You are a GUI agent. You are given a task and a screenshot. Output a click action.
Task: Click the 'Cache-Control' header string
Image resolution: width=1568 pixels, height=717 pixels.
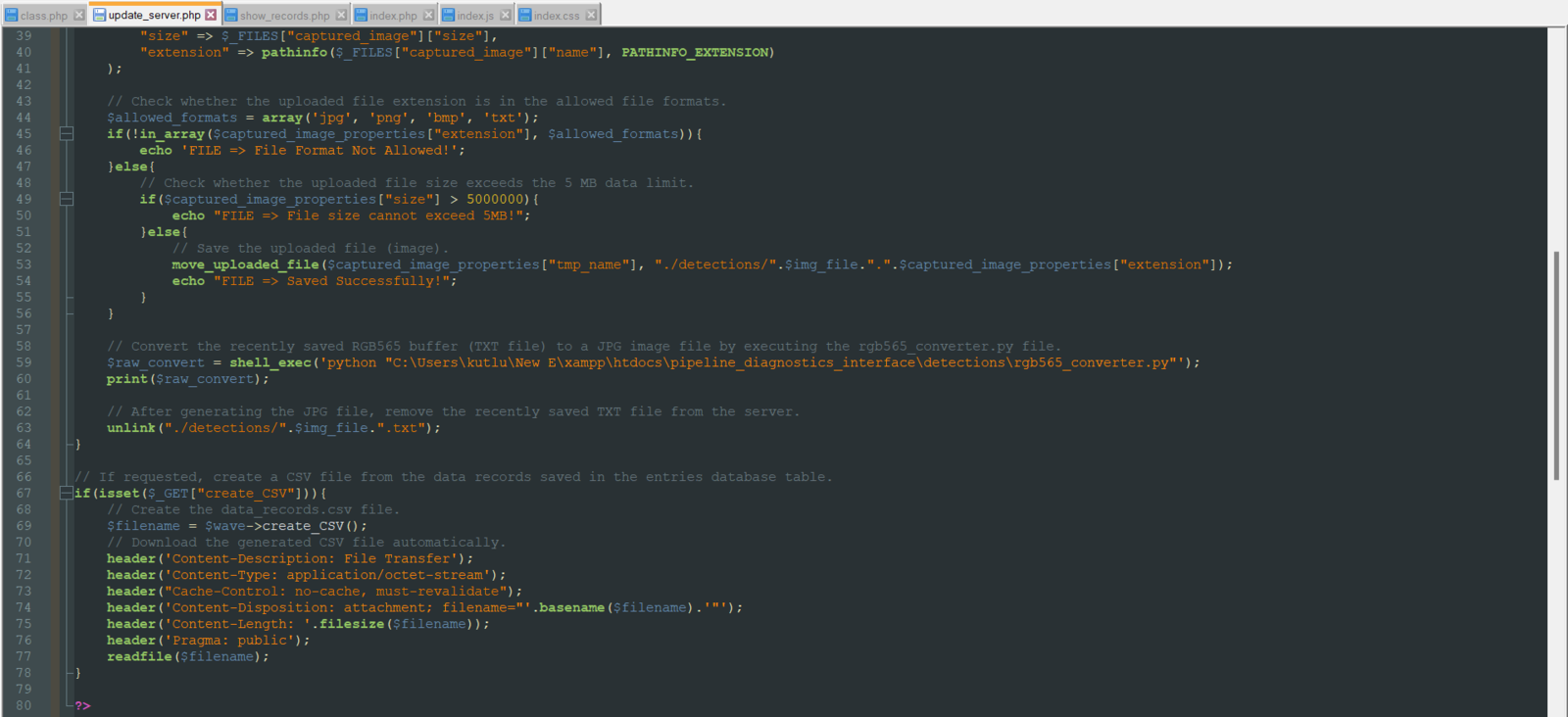pyautogui.click(x=336, y=591)
